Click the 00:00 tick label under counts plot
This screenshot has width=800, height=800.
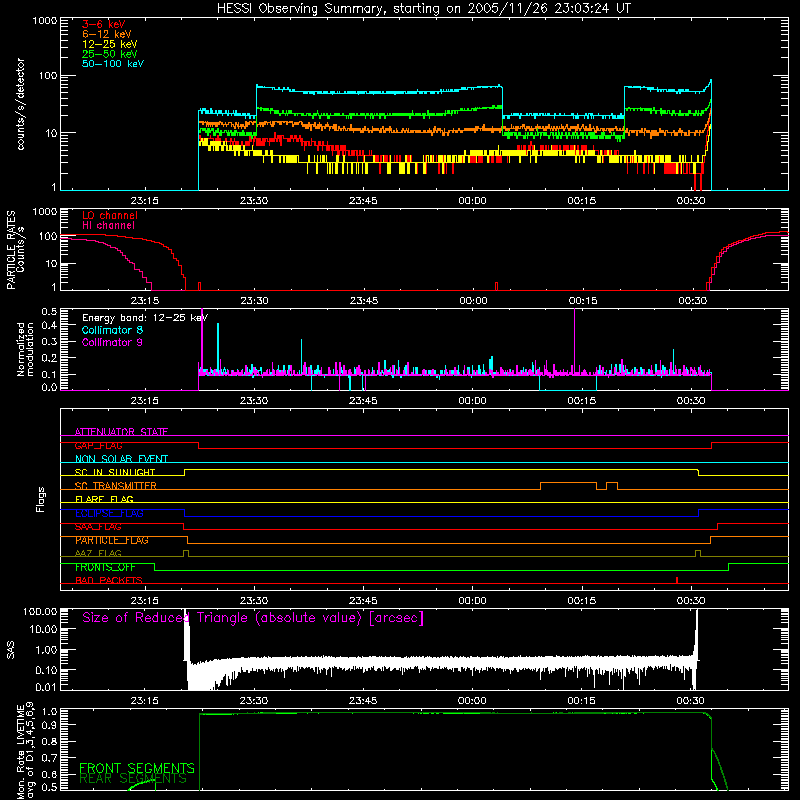pos(472,201)
